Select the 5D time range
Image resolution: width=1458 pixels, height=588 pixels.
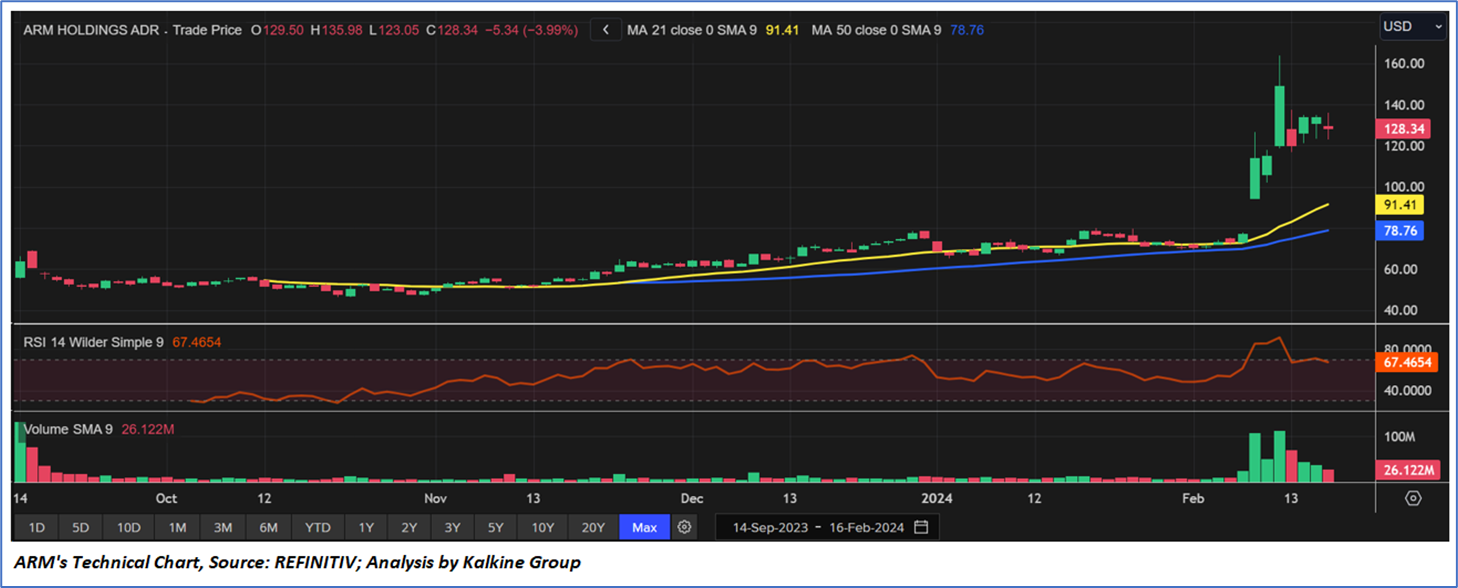pyautogui.click(x=80, y=527)
